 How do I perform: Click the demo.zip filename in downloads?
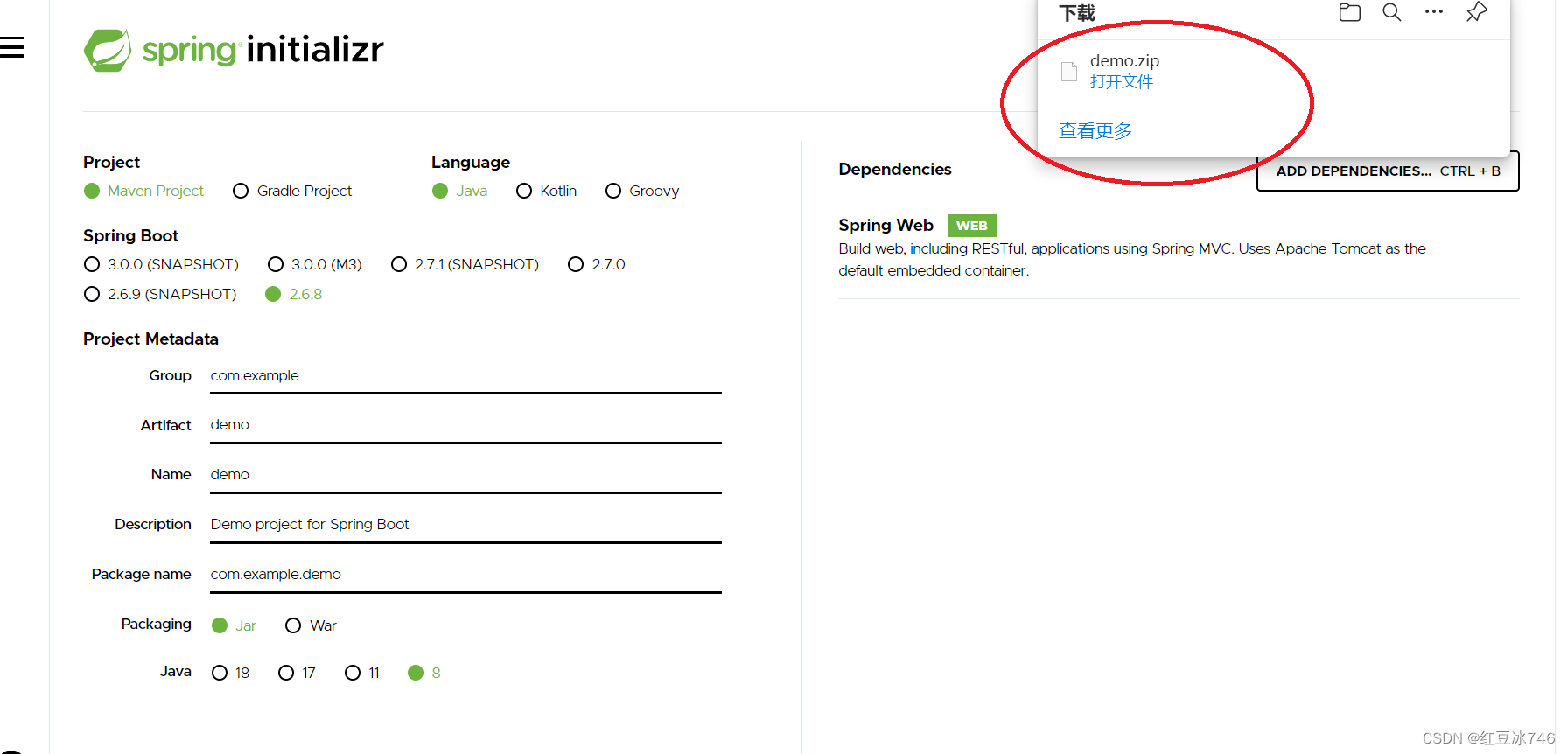pyautogui.click(x=1124, y=60)
